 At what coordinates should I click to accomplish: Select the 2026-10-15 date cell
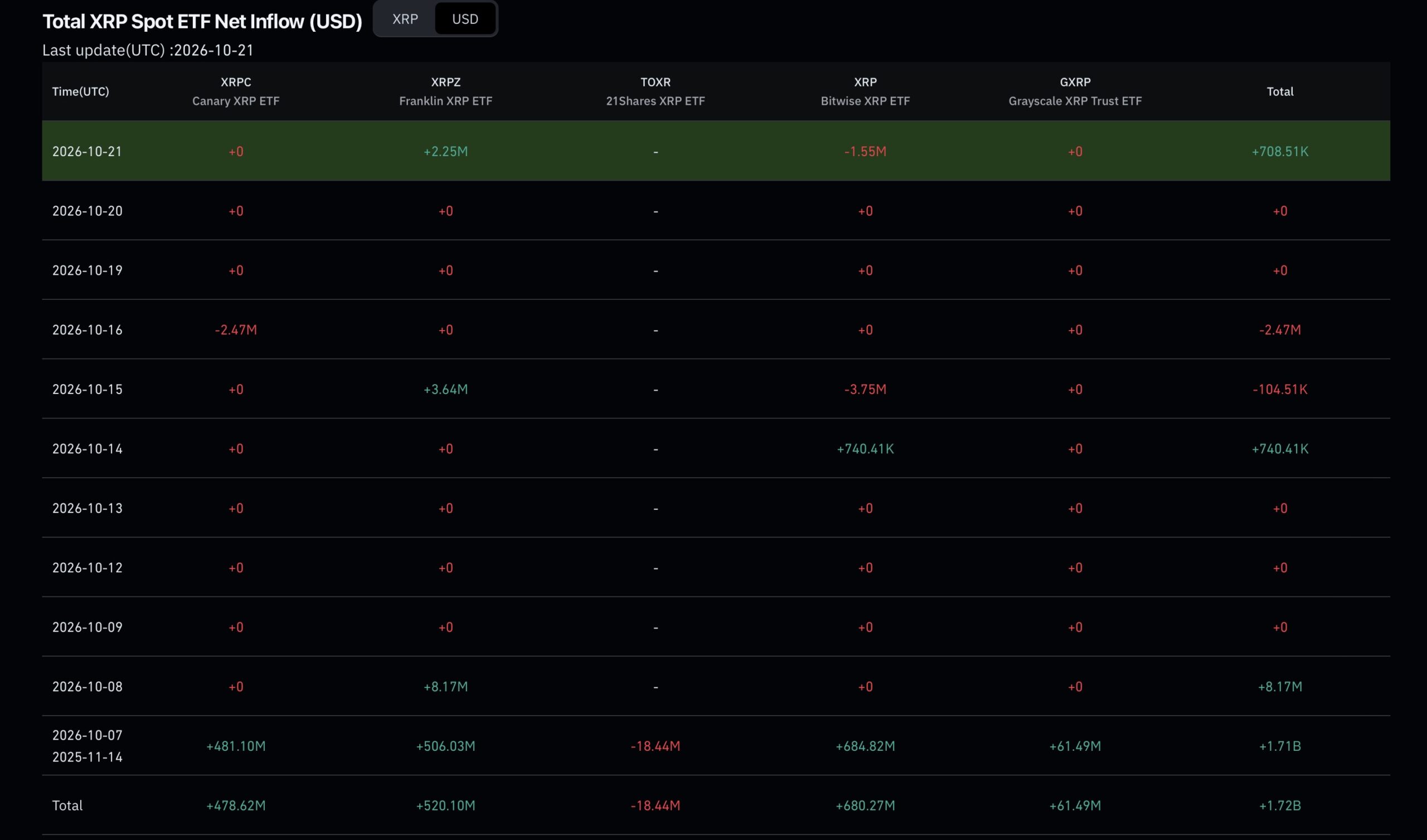[87, 390]
